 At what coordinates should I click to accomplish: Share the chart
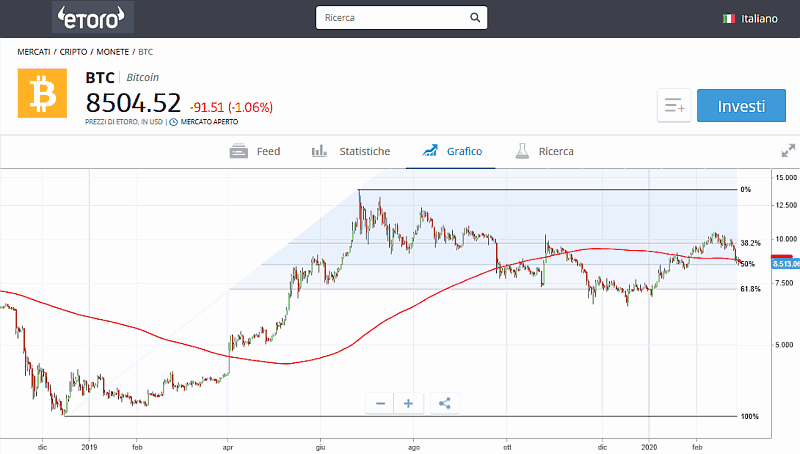point(445,404)
